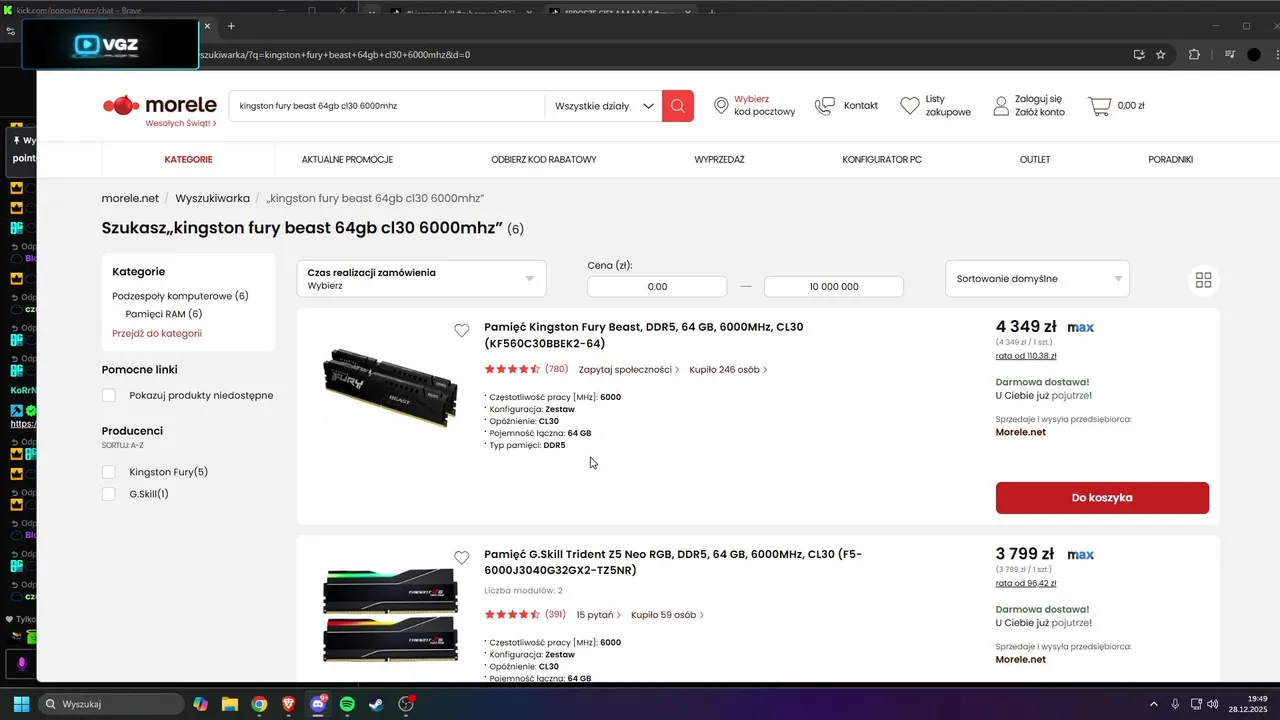Switch to grid view layout icon
Screen dimensions: 1280x720
(x=1204, y=280)
